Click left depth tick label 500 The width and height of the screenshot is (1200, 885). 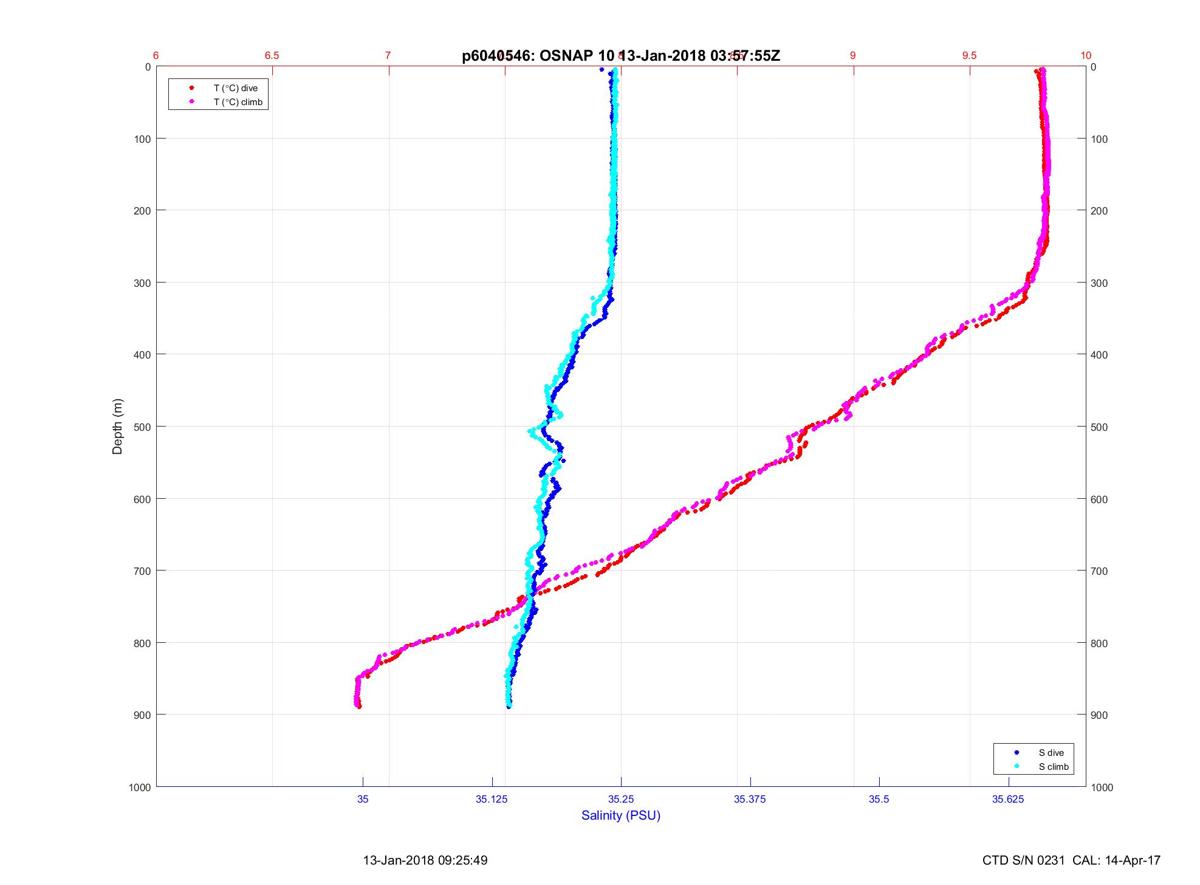(142, 427)
